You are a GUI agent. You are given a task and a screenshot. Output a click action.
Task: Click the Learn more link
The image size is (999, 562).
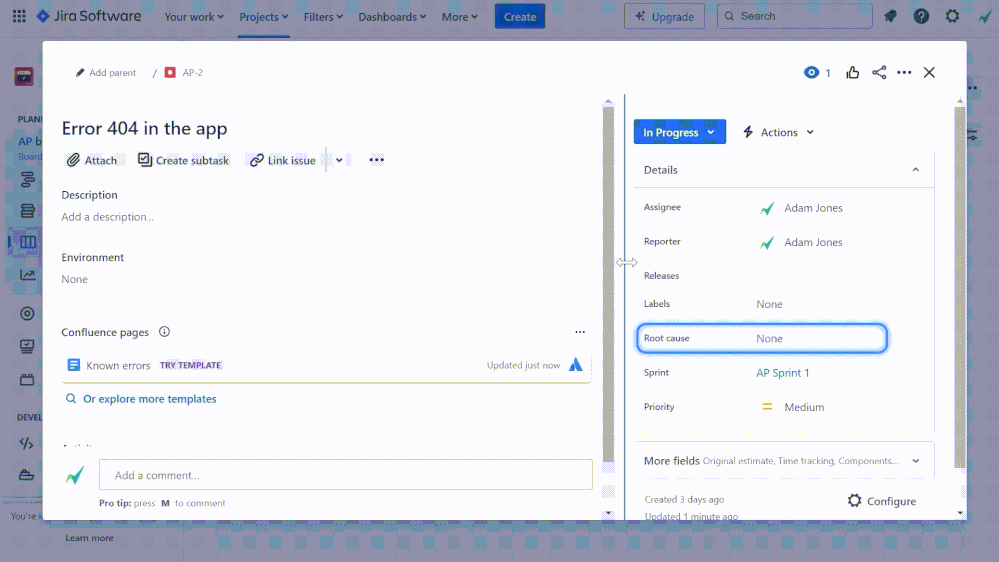coord(89,538)
